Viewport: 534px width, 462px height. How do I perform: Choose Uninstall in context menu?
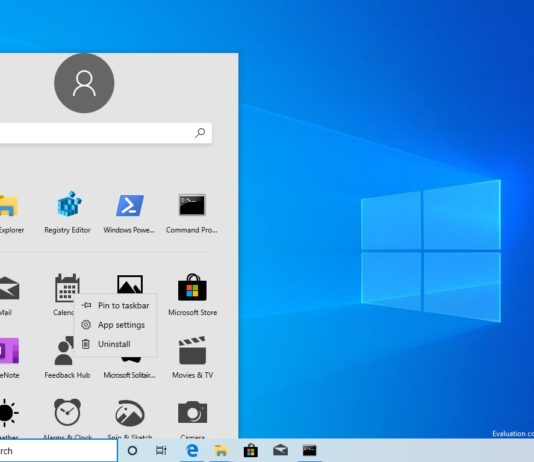[115, 344]
